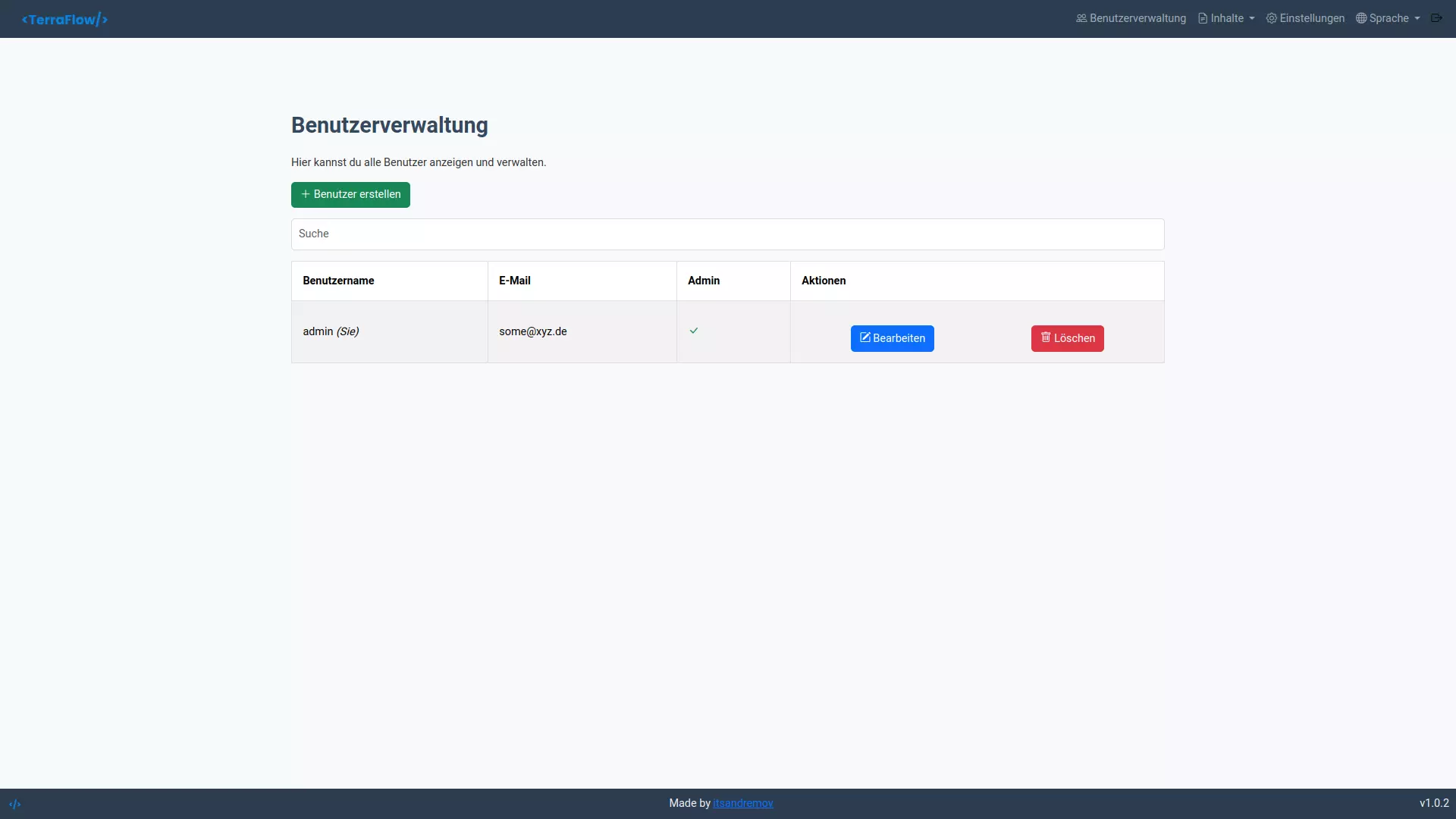Open the itsandremov link in footer
This screenshot has width=1456, height=819.
(742, 803)
